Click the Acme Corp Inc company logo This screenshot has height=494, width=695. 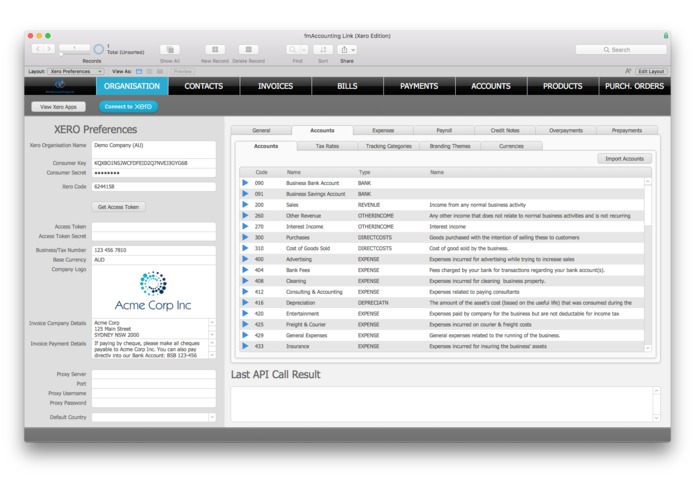point(153,291)
